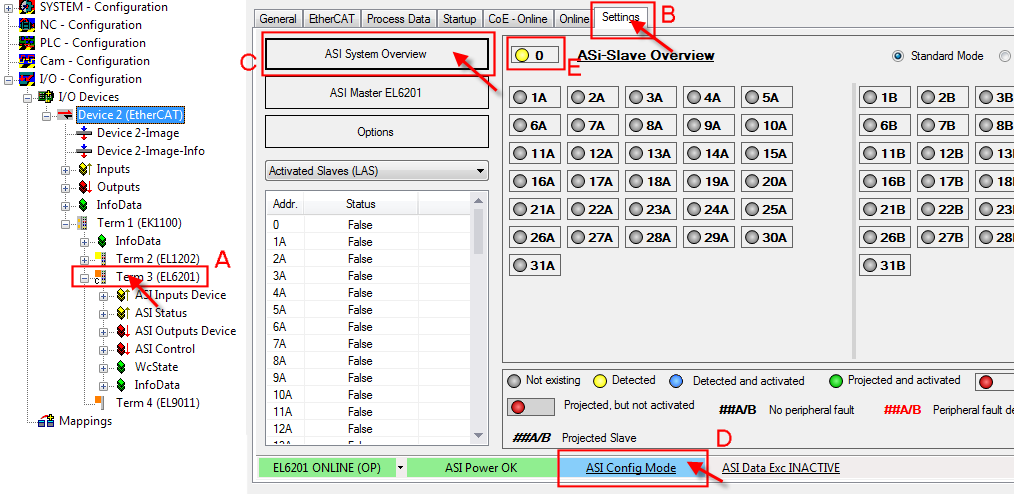Click the yellow Inputs icon under Device 2
The image size is (1014, 494).
tap(85, 169)
